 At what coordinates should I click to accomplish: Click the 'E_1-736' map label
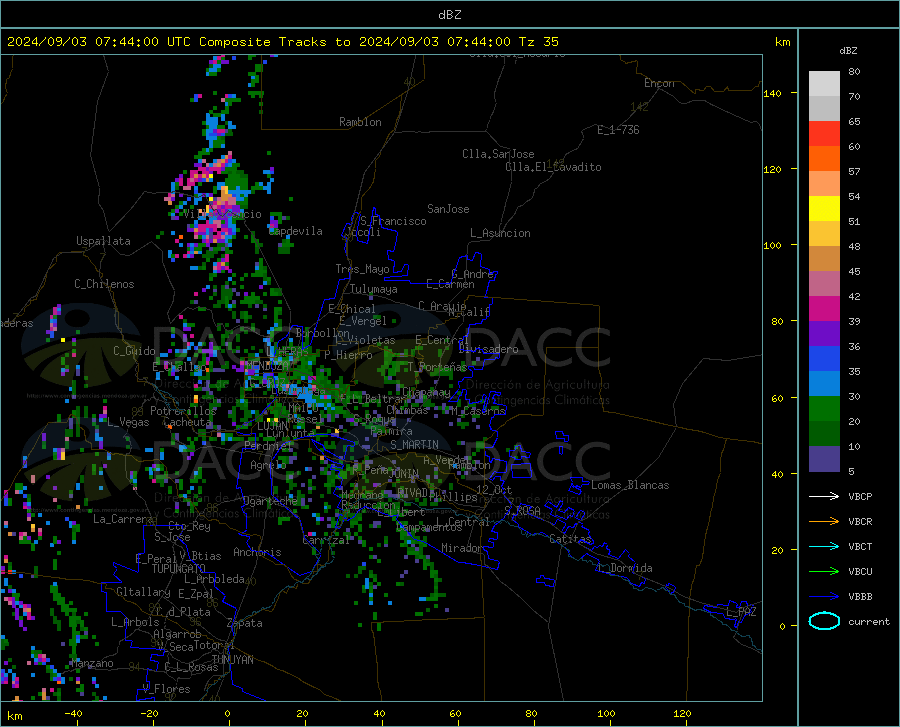pyautogui.click(x=618, y=130)
